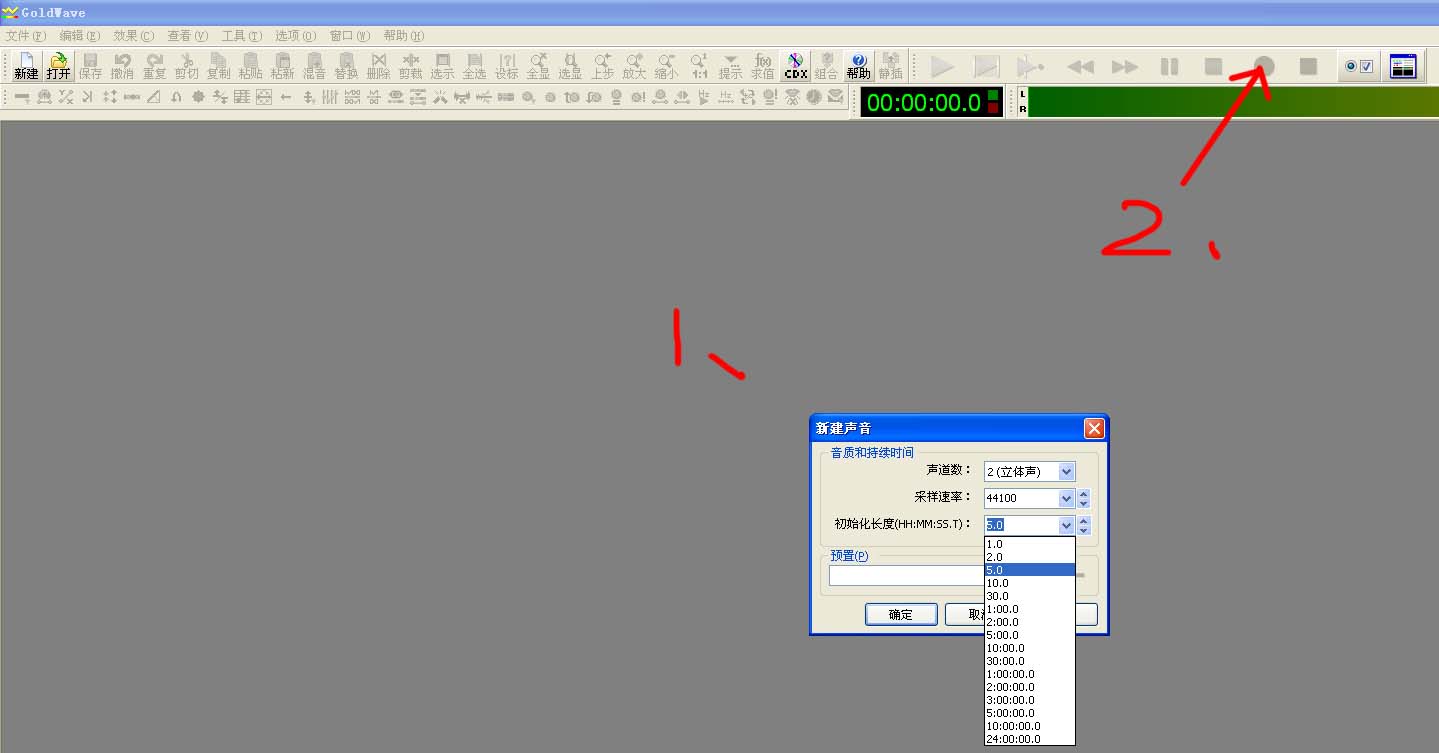1439x753 pixels.
Task: Click the device control properties checkbox icon
Action: [1359, 67]
